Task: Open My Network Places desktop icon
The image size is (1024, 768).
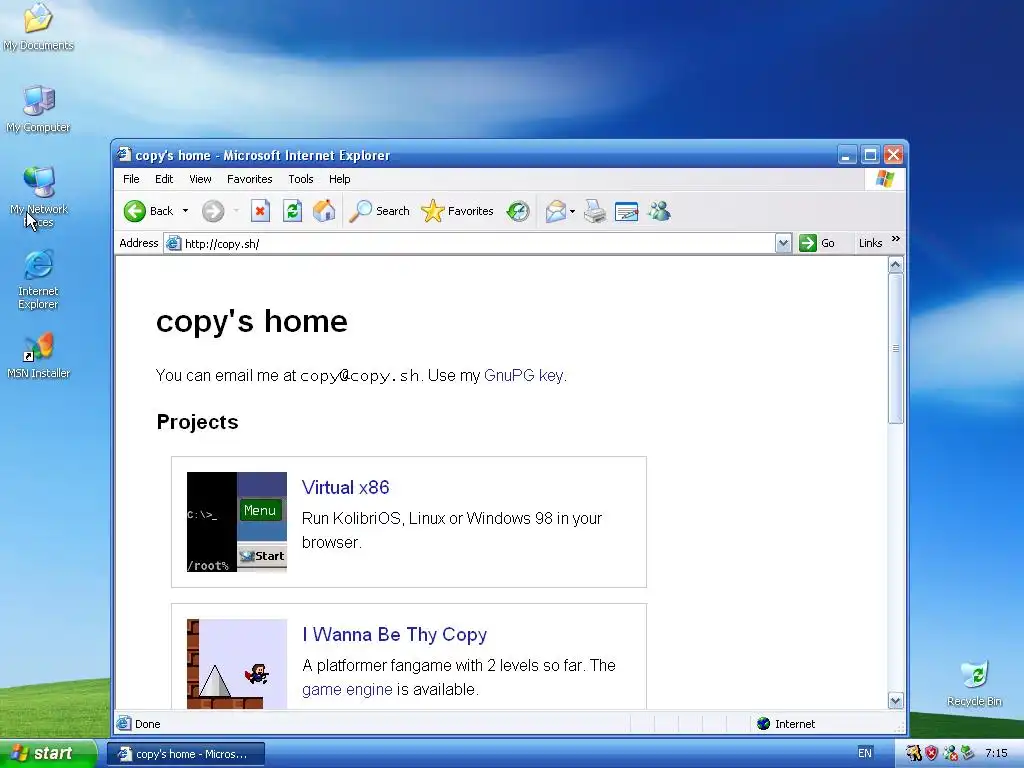Action: tap(39, 197)
